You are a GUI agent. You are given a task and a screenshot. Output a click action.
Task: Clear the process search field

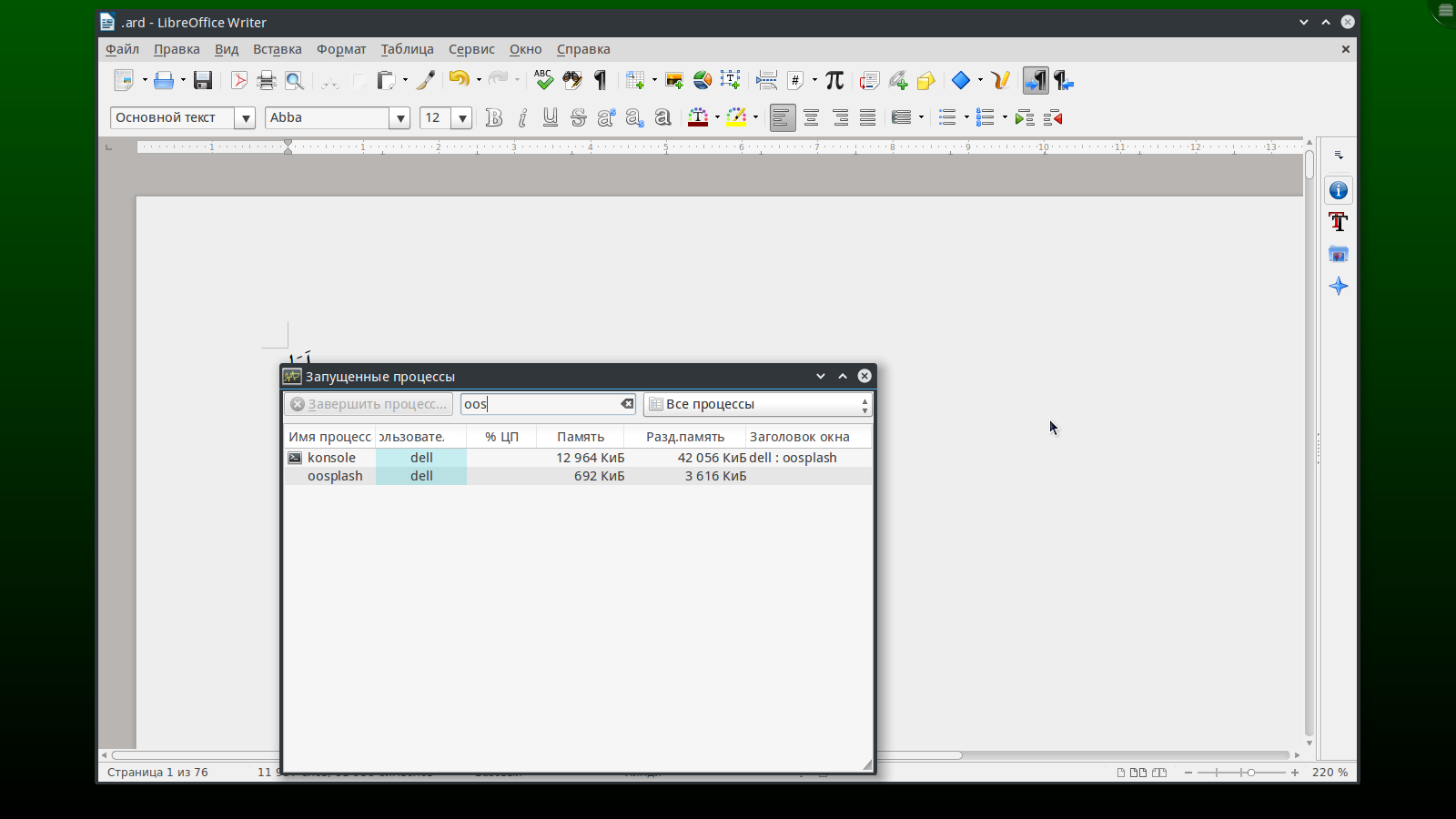627,404
